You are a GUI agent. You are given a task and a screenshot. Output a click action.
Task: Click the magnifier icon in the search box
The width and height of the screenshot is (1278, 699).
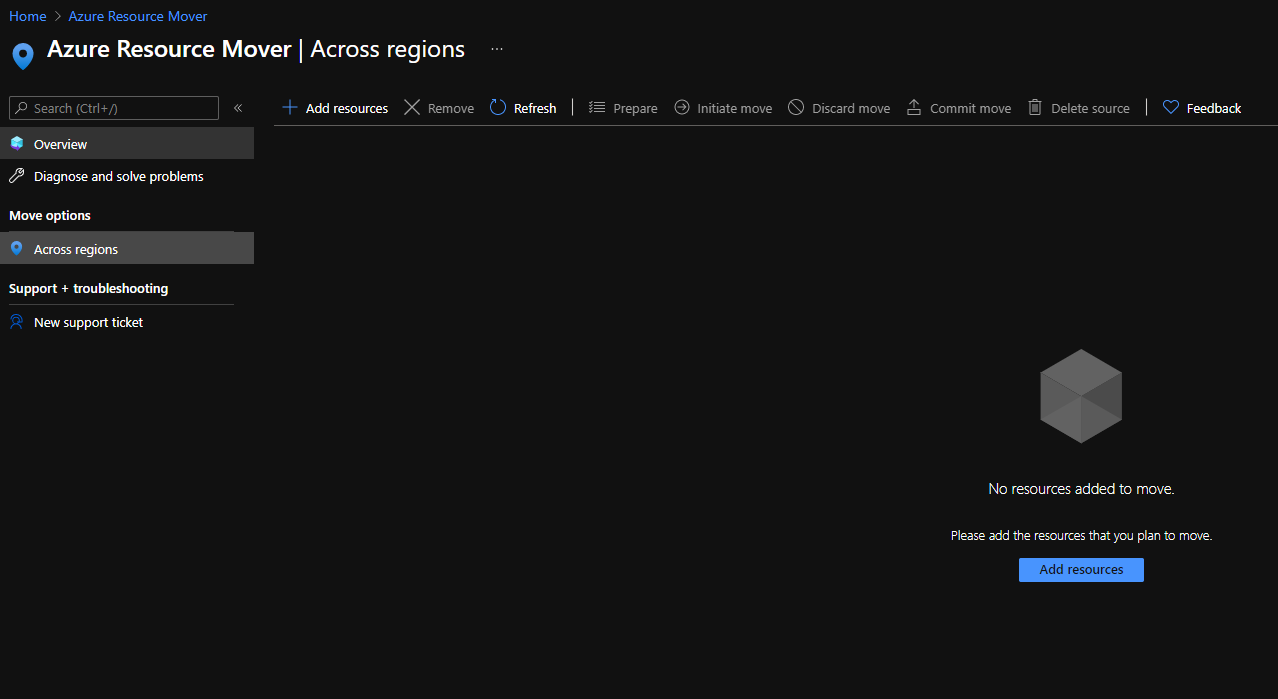click(x=22, y=108)
